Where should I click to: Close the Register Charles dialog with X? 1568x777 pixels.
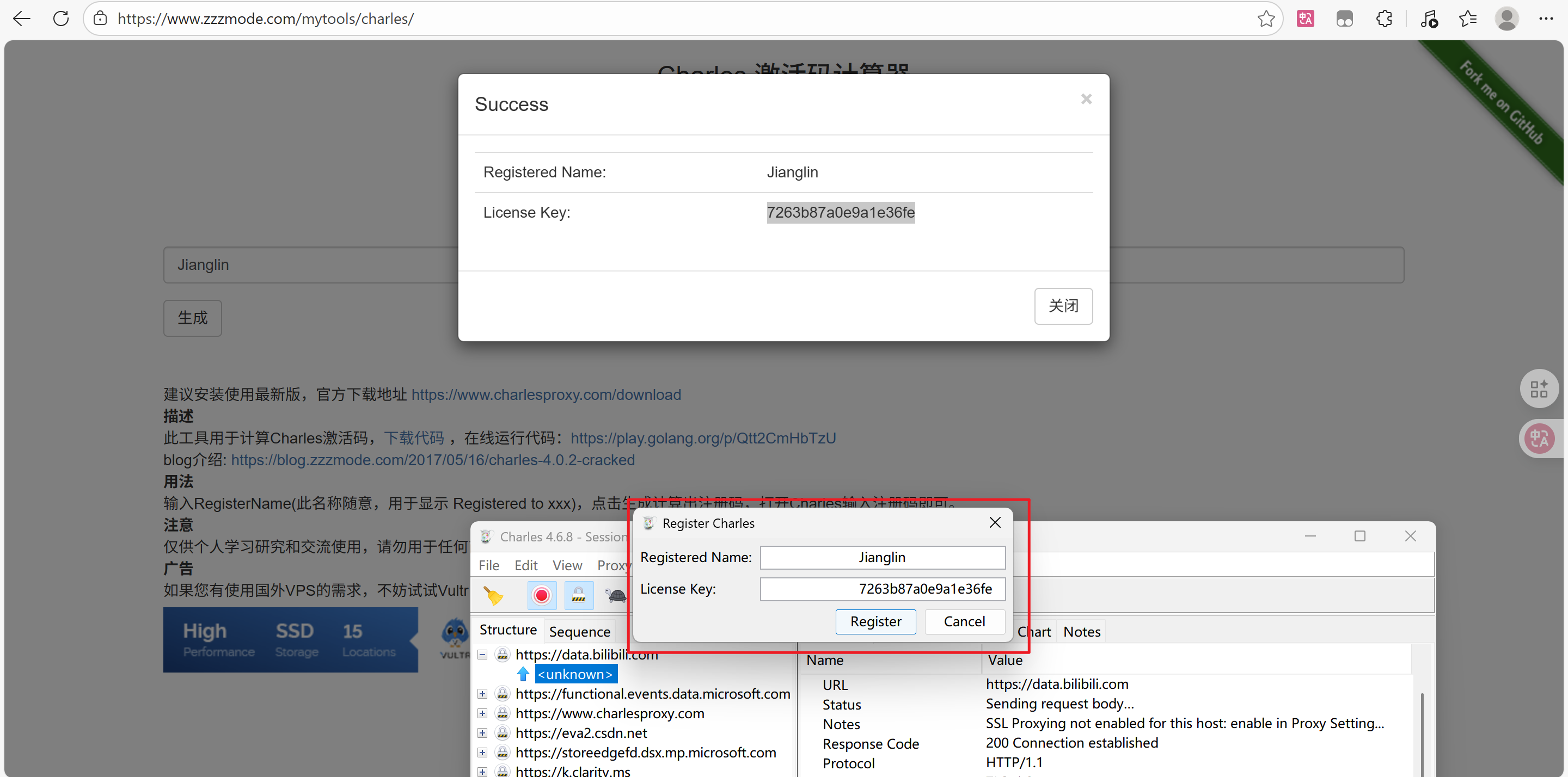(x=995, y=523)
